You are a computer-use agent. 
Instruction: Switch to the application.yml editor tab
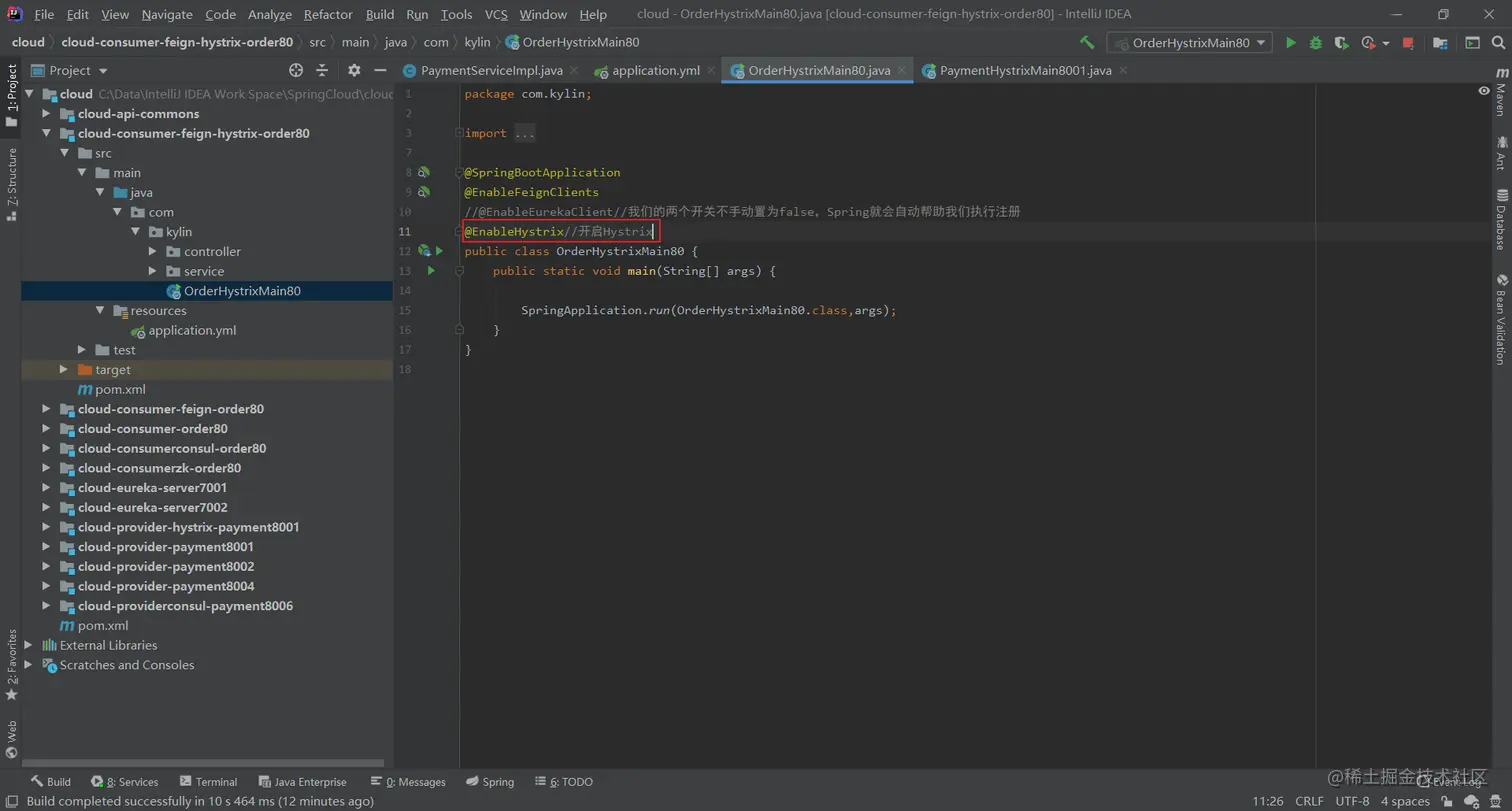click(x=655, y=71)
